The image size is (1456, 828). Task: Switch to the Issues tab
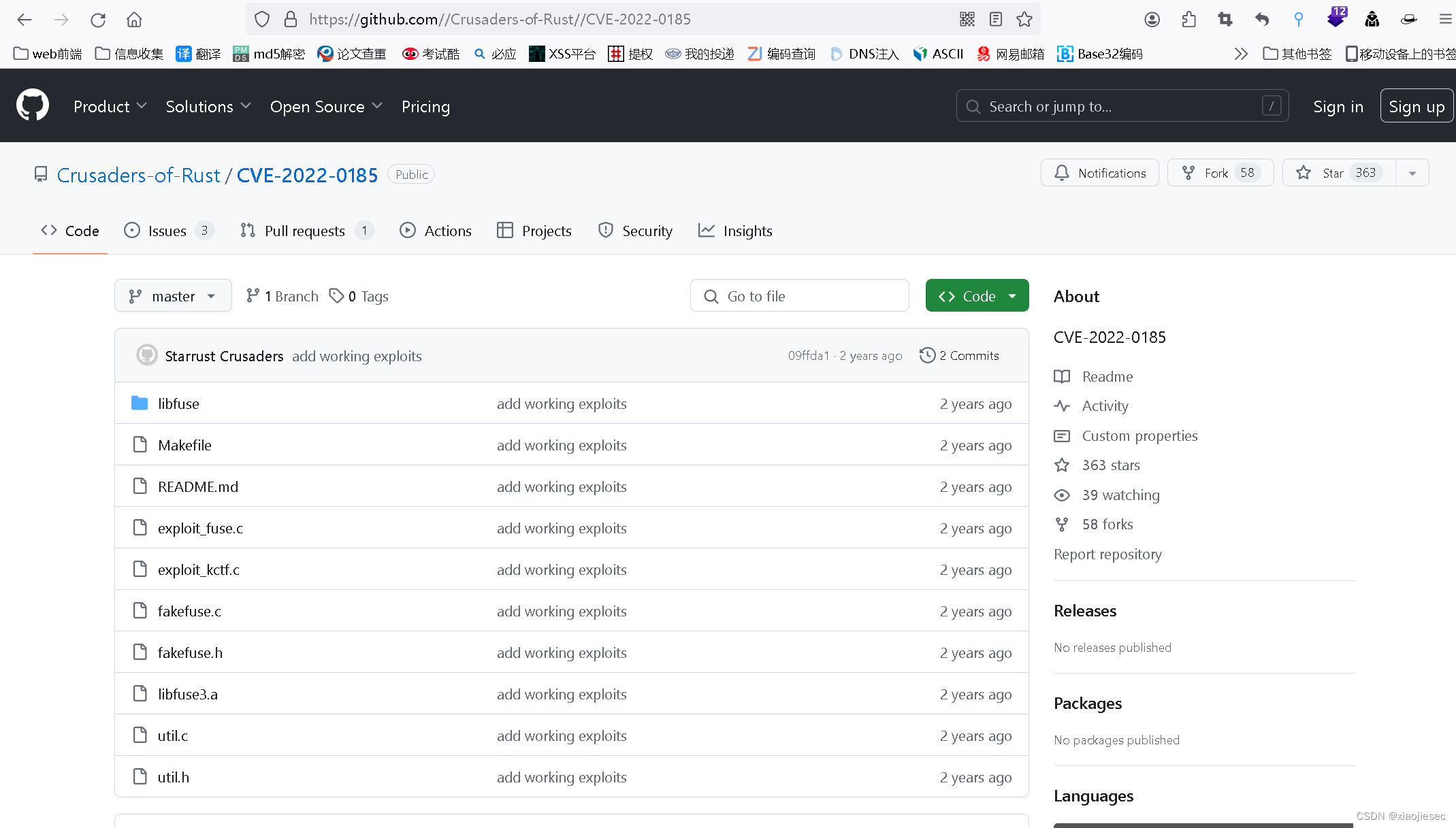pos(167,231)
